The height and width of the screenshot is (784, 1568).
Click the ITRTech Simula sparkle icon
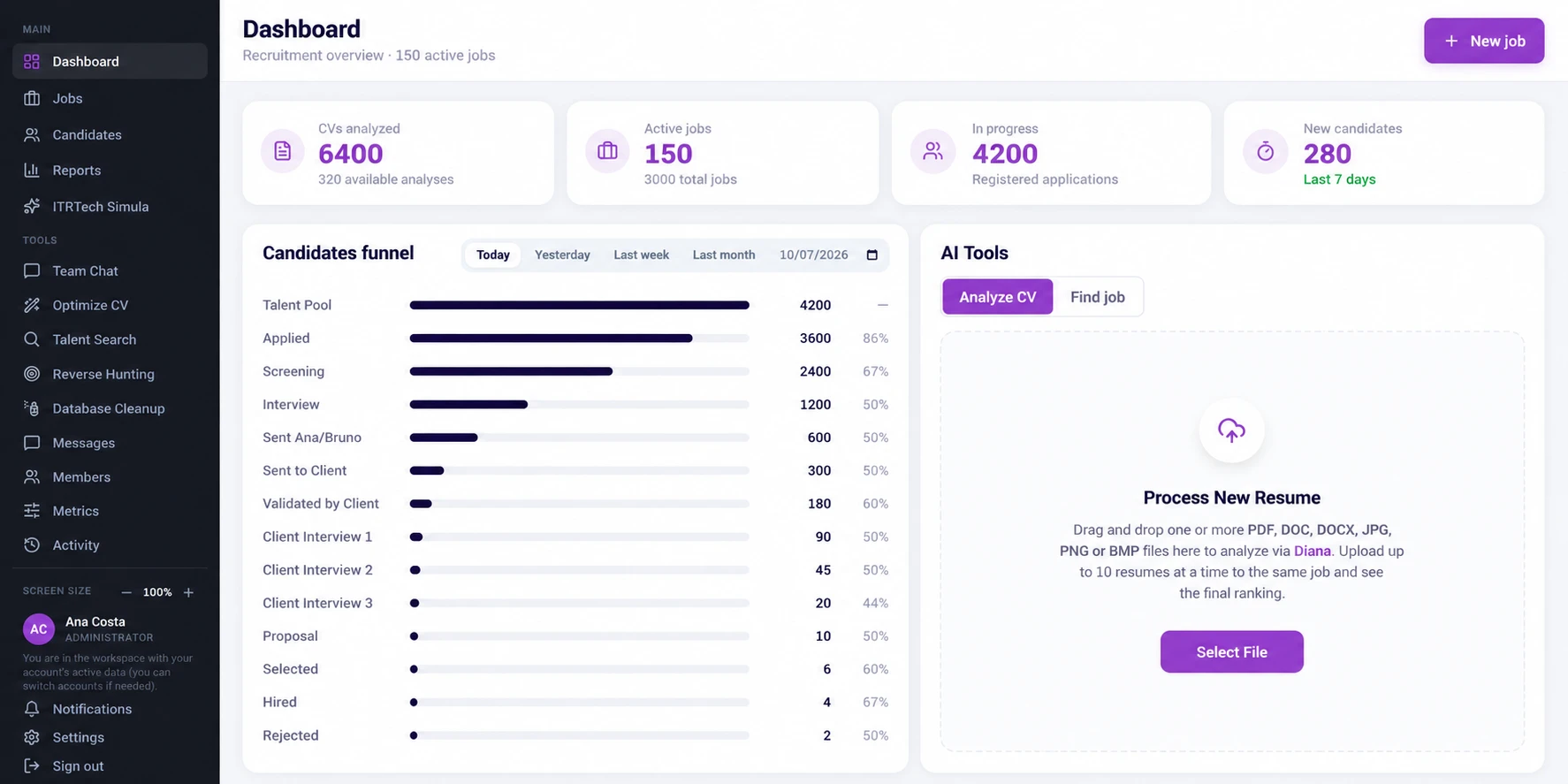pyautogui.click(x=32, y=207)
